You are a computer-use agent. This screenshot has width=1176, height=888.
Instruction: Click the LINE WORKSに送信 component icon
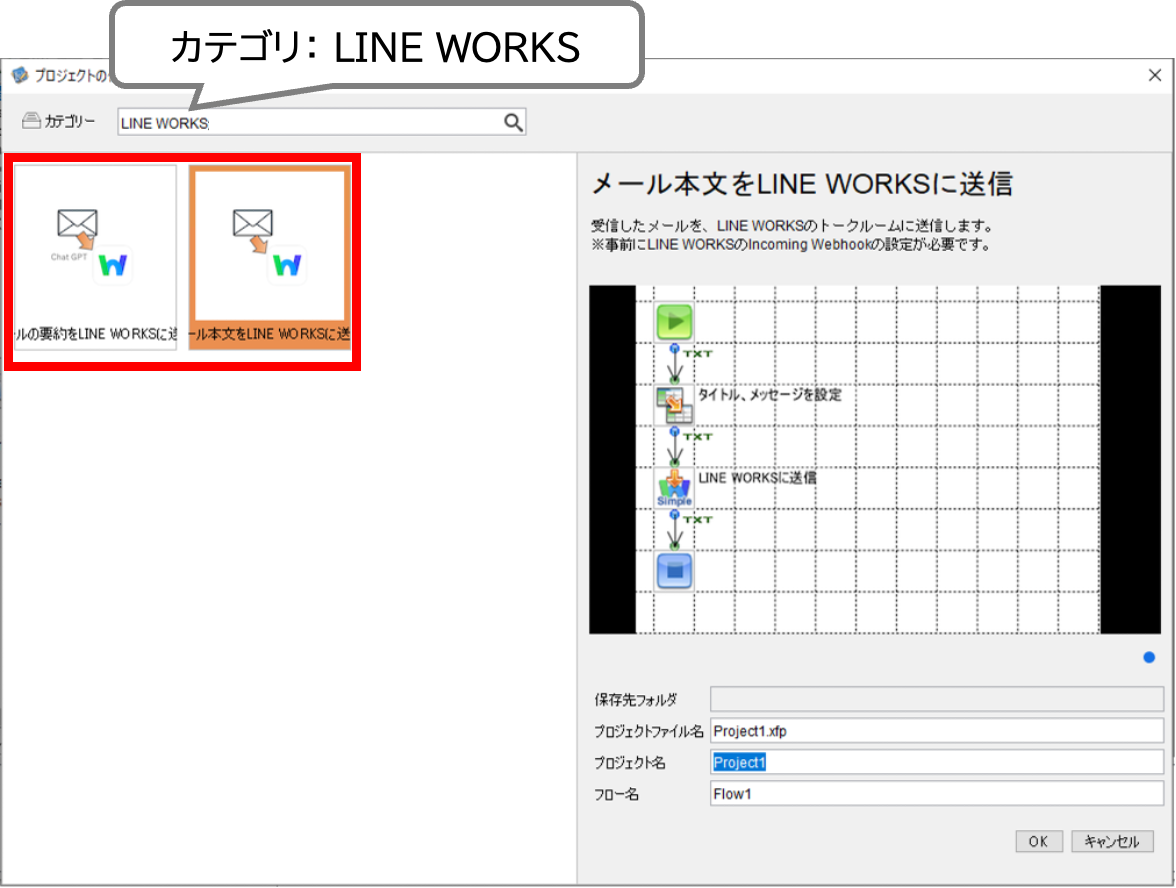coord(674,488)
